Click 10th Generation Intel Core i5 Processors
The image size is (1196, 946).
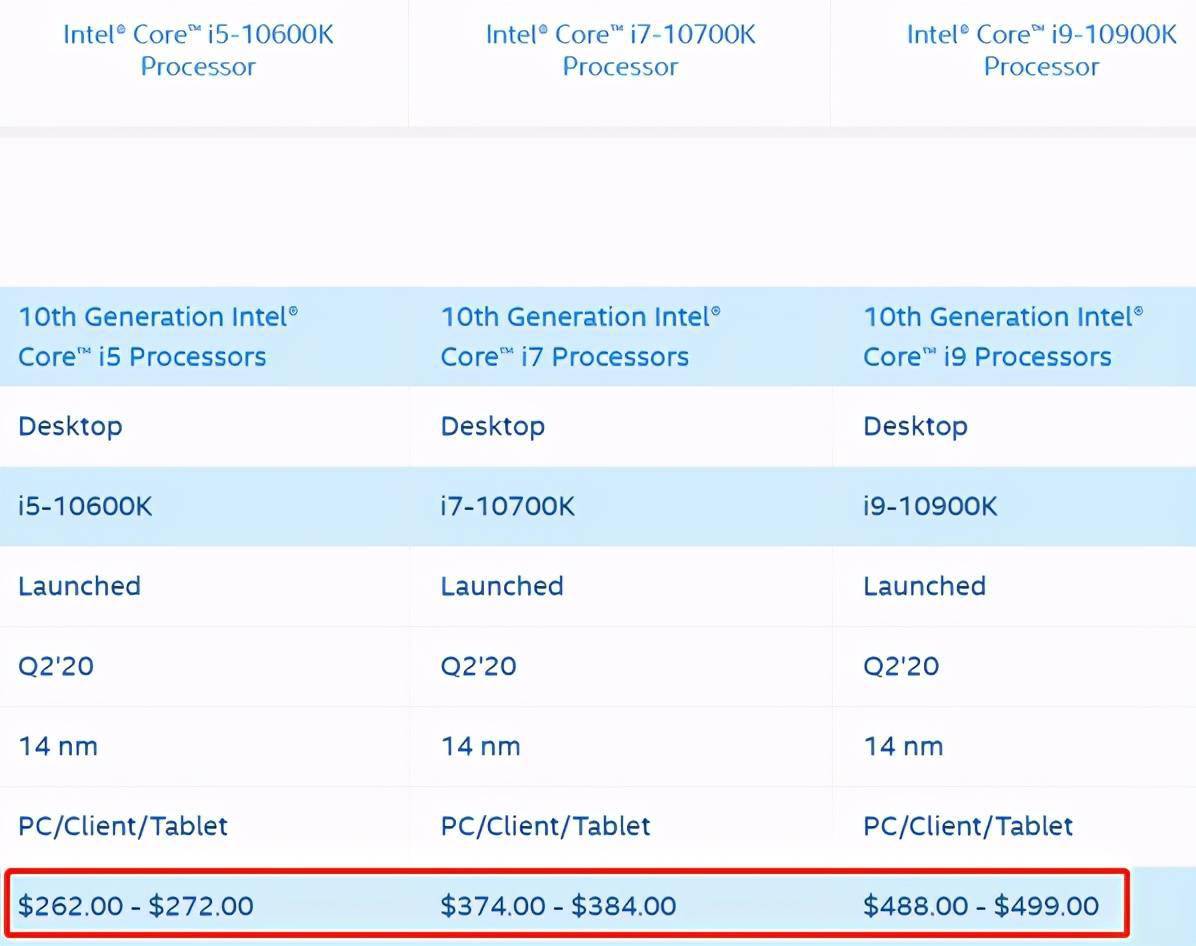(158, 336)
